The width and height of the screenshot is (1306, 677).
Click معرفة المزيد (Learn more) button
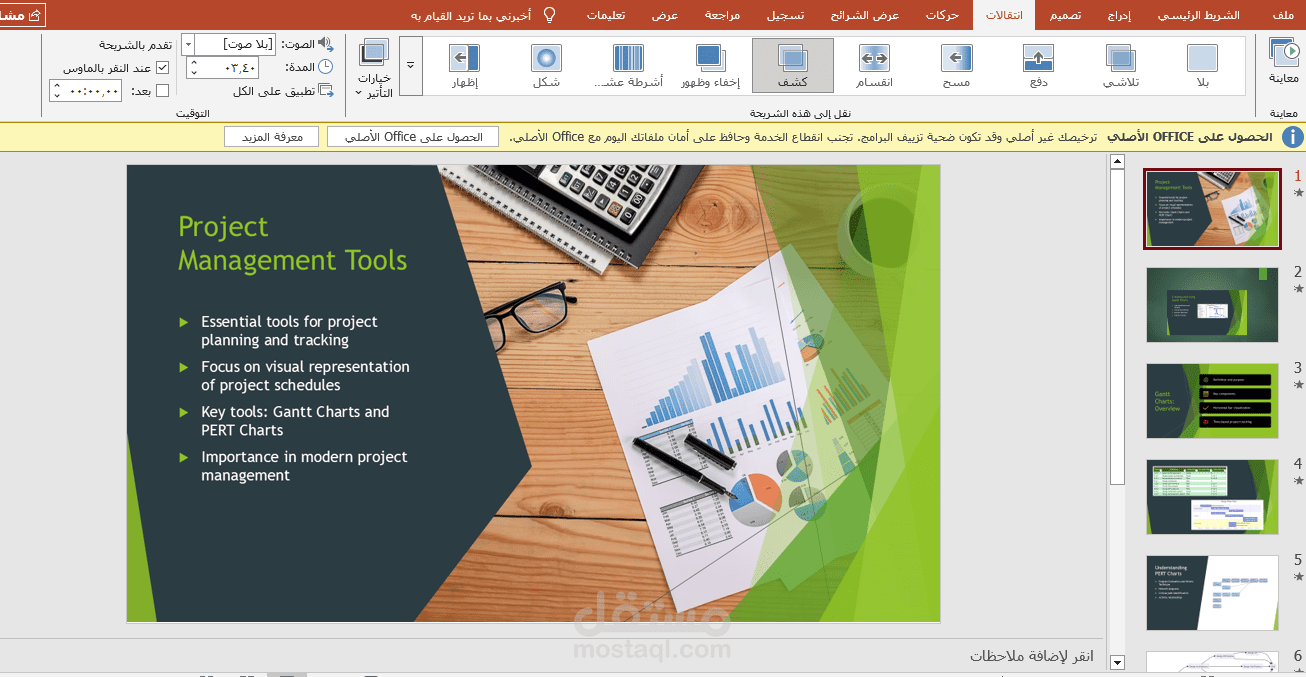coord(271,137)
